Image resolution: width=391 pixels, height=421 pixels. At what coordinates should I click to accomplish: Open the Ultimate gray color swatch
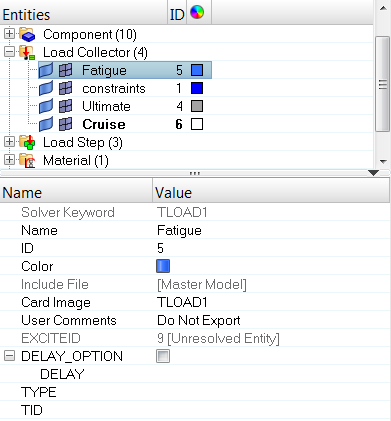(197, 106)
